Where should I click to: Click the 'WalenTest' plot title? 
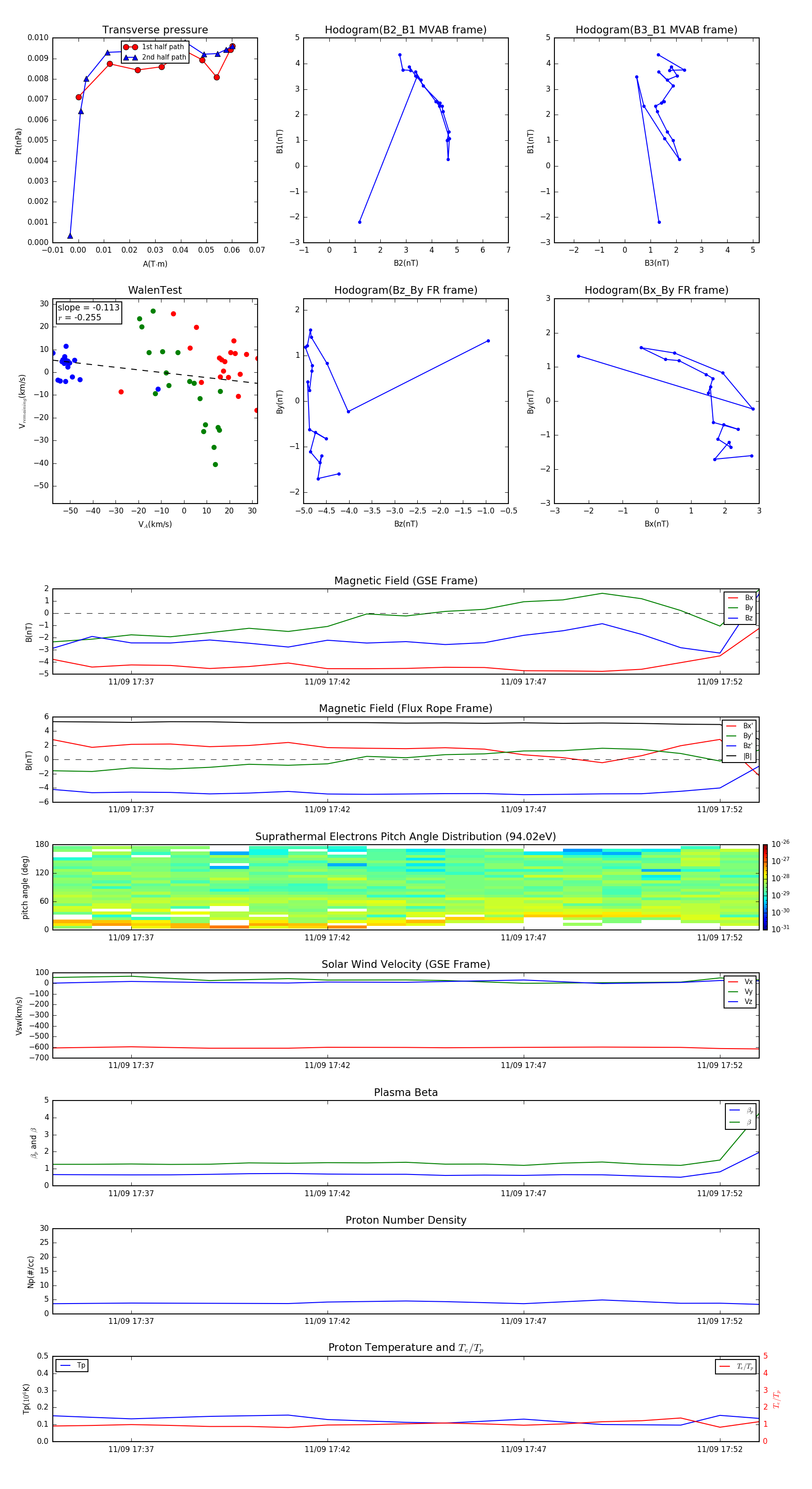[155, 290]
